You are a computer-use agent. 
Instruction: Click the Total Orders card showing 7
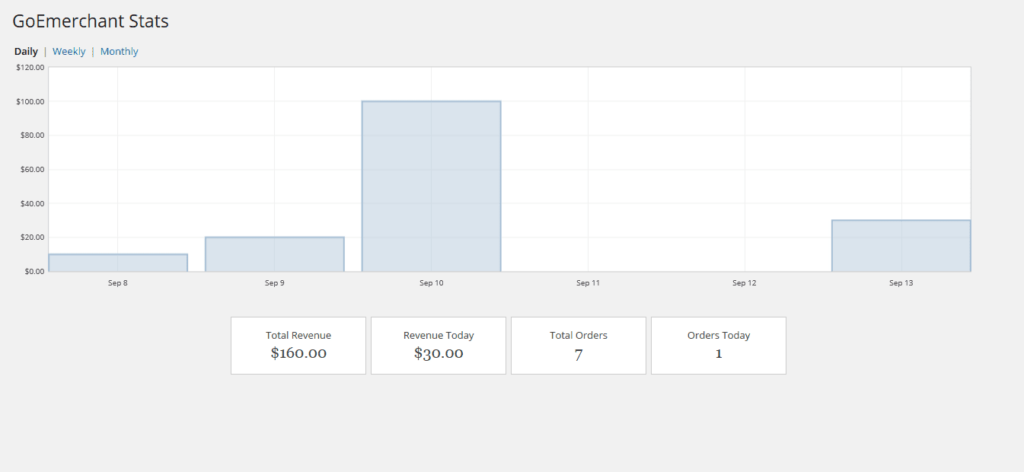coord(579,345)
